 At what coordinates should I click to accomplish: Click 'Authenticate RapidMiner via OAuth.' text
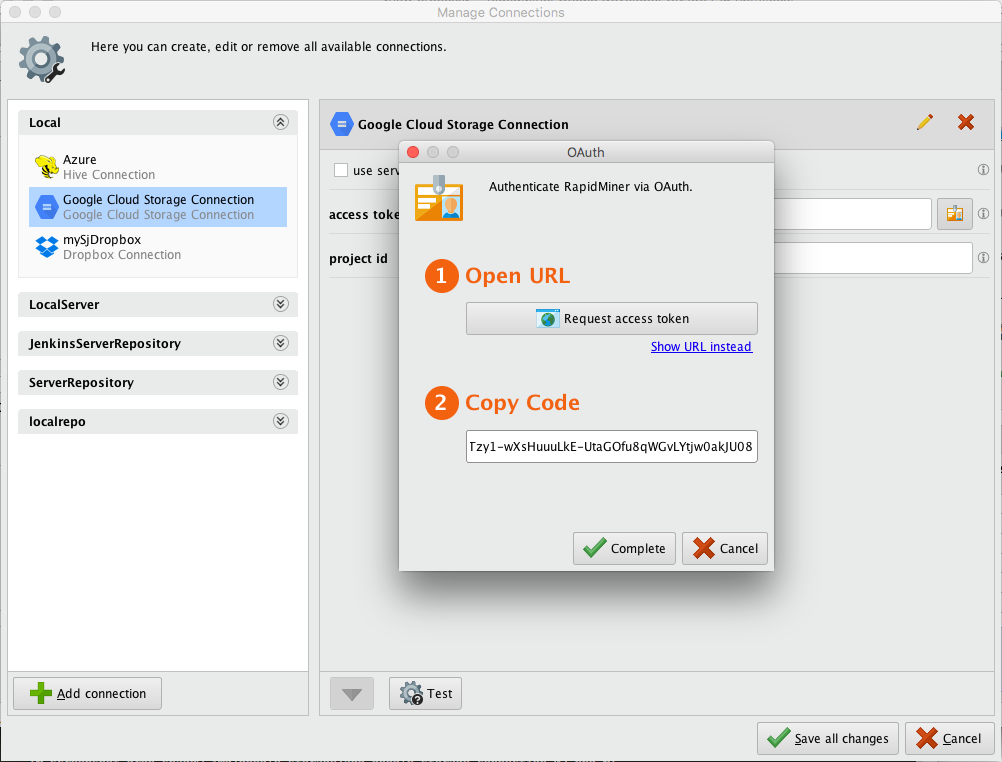coord(590,187)
